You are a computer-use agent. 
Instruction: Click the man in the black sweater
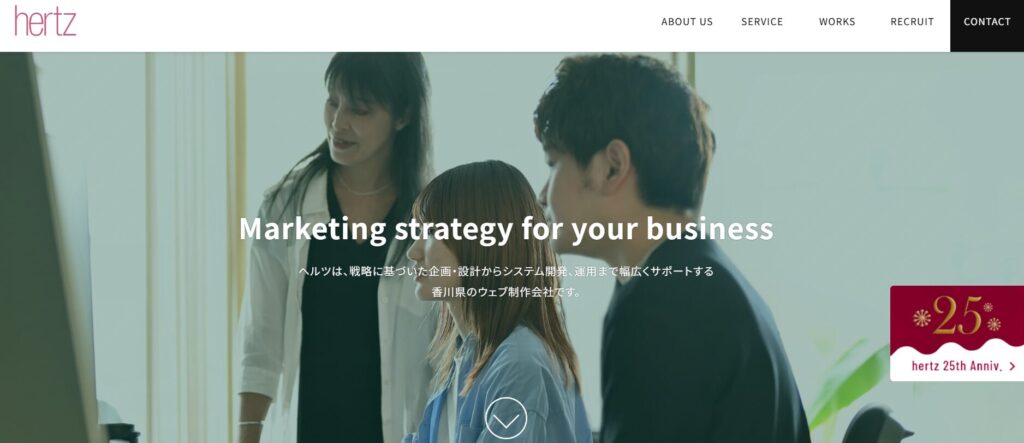(x=673, y=248)
